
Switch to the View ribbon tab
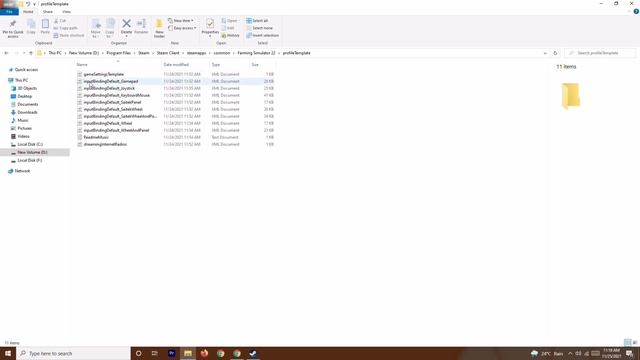(x=67, y=12)
